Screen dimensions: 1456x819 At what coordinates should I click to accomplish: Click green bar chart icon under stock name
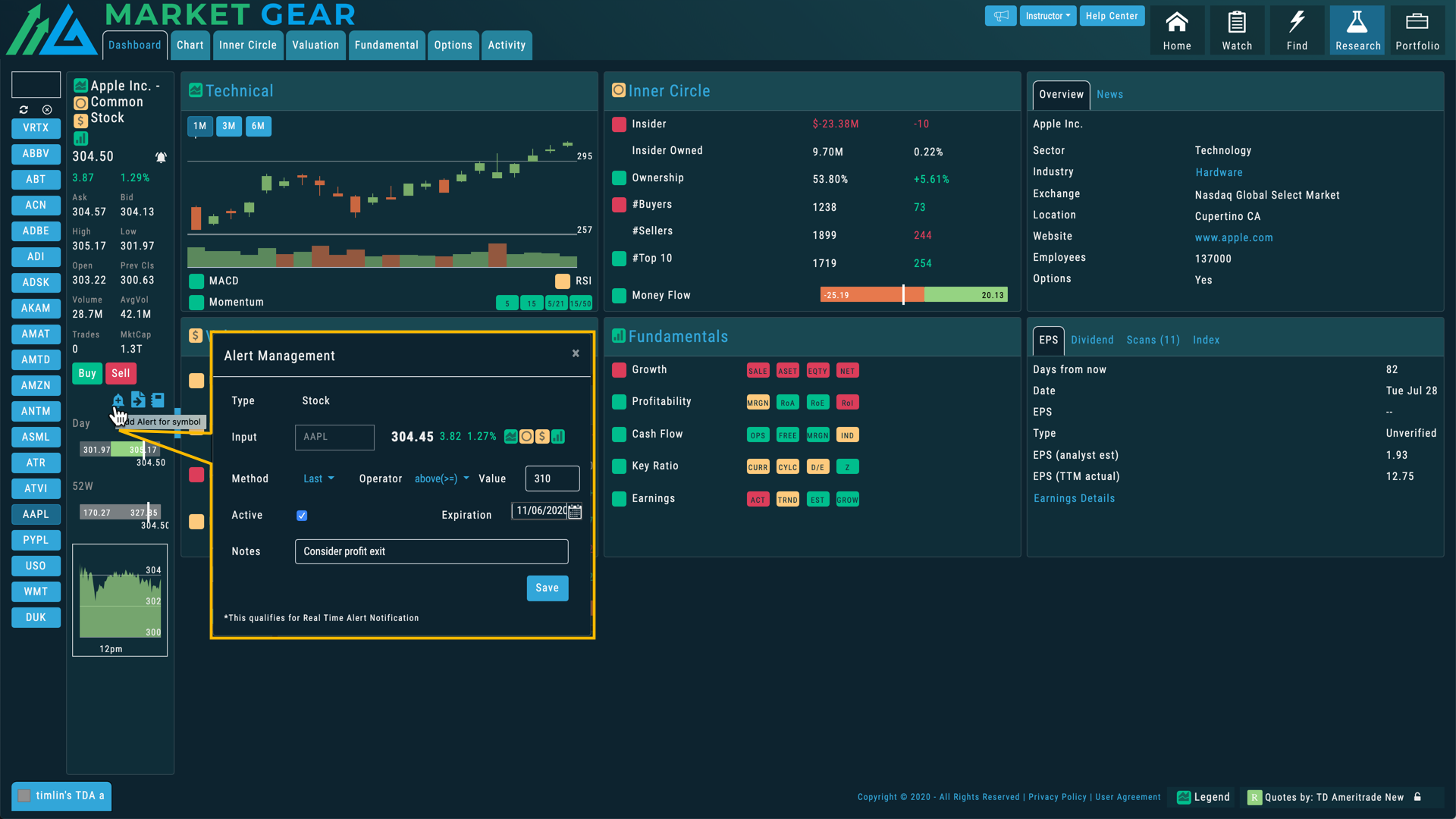tap(81, 139)
